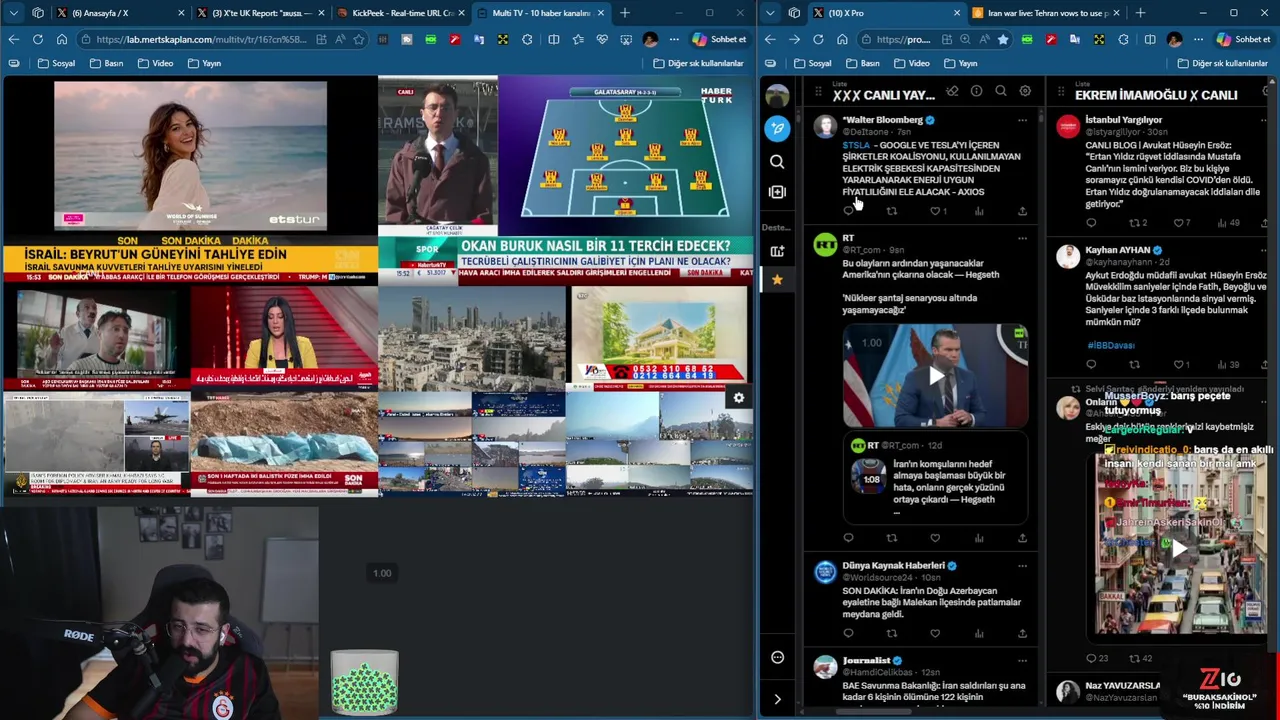Share the RT Hegseth post
Viewport: 1280px width, 720px height.
click(x=1022, y=538)
